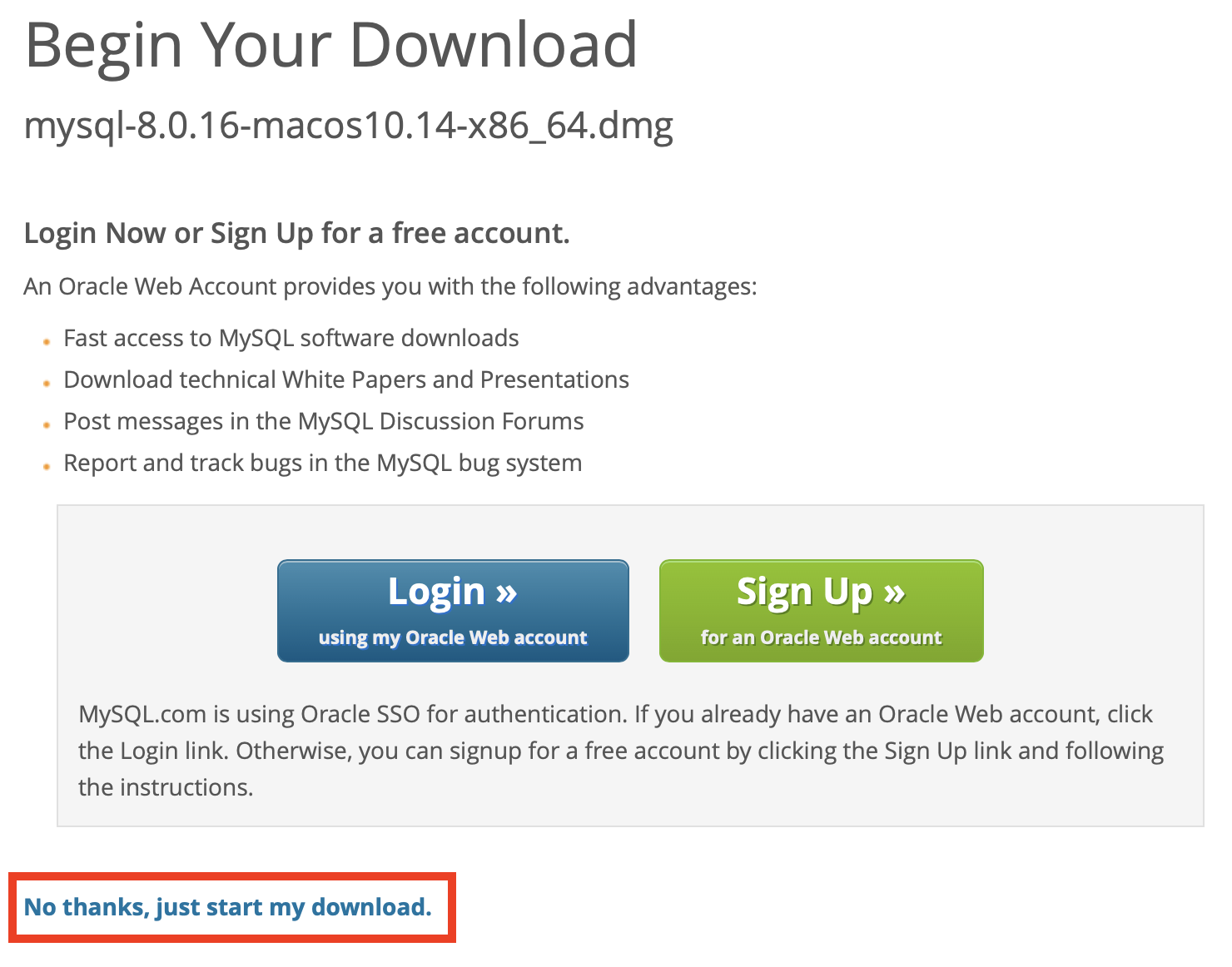Click the Oracle SSO authentication paragraph
Screen dimensions: 1232x967
tap(621, 751)
